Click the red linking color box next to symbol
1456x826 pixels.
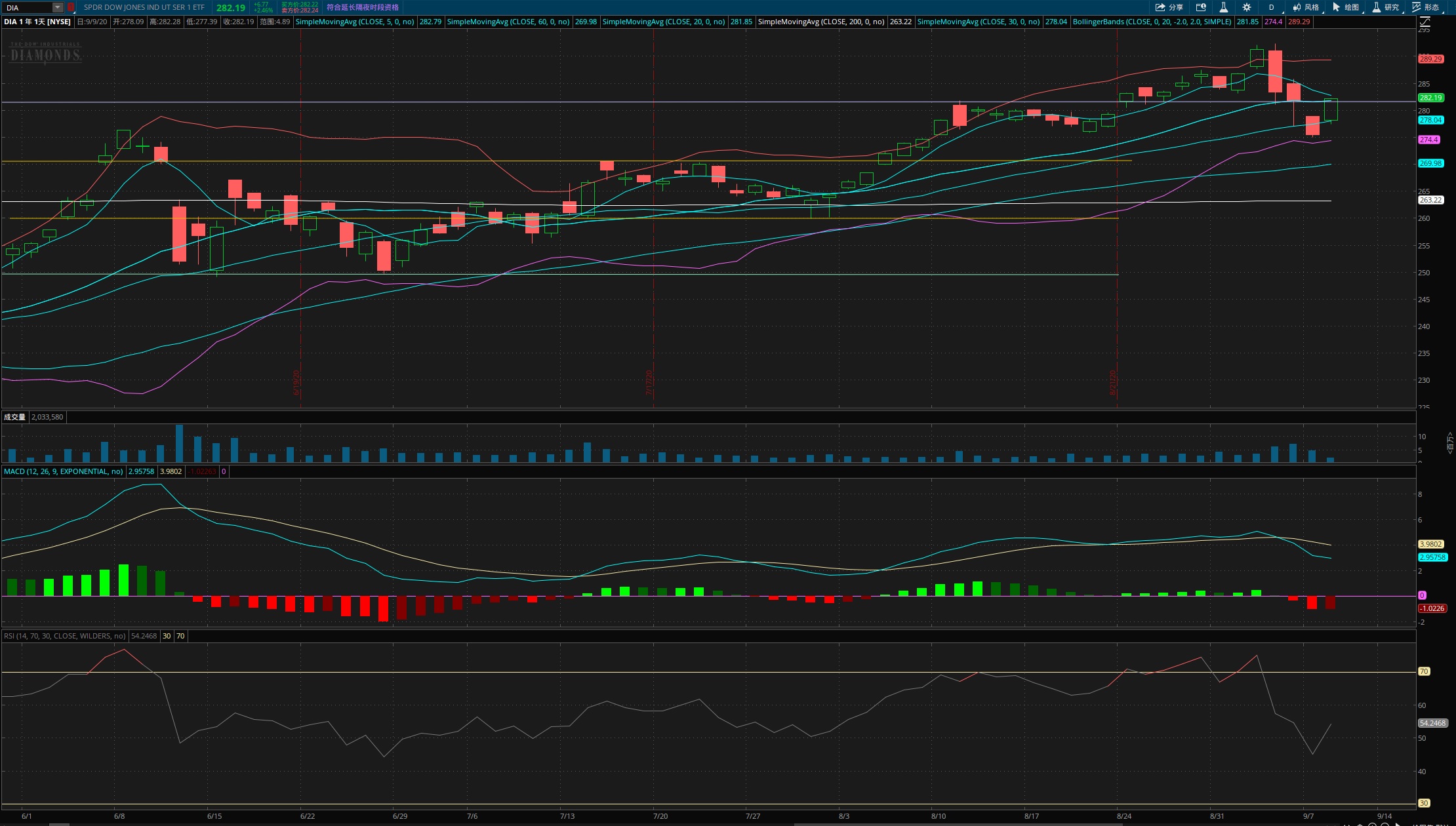click(x=71, y=7)
